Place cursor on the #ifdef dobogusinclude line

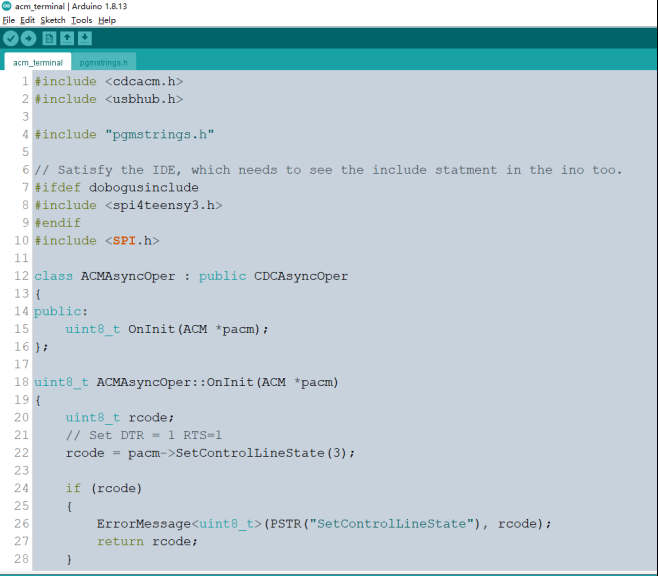(x=116, y=187)
